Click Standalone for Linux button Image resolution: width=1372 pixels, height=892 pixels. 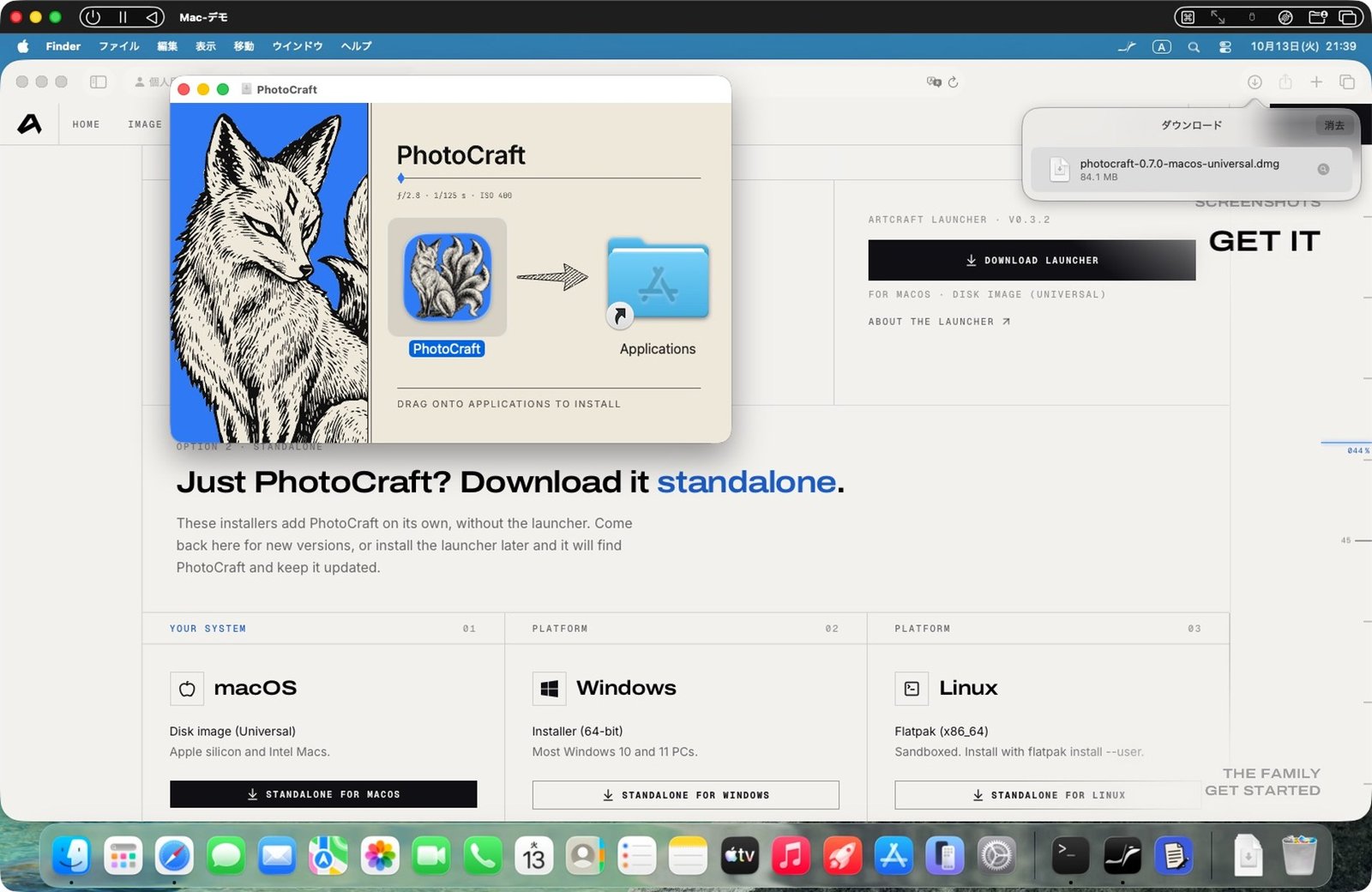click(1048, 795)
